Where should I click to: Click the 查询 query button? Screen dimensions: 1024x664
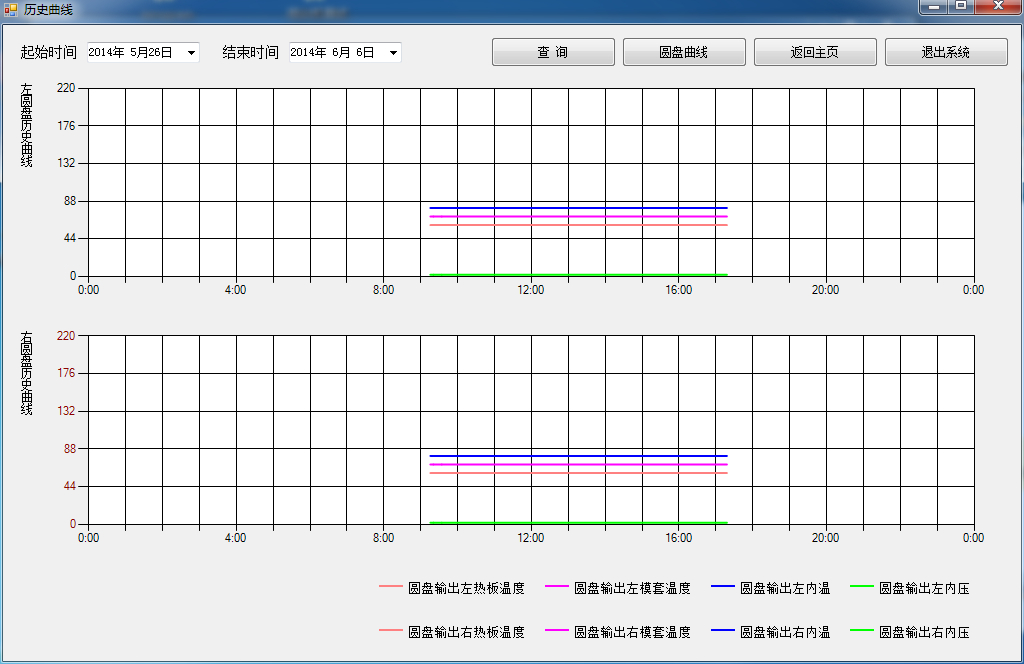coord(553,52)
